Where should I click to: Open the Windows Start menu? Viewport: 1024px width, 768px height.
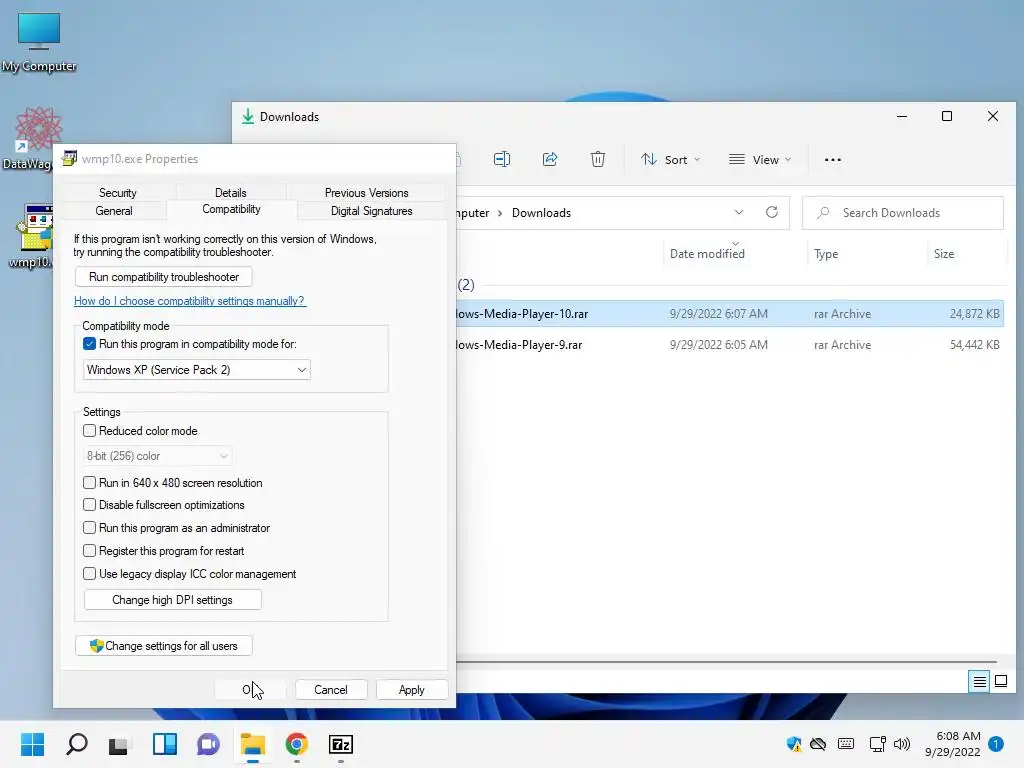(32, 744)
